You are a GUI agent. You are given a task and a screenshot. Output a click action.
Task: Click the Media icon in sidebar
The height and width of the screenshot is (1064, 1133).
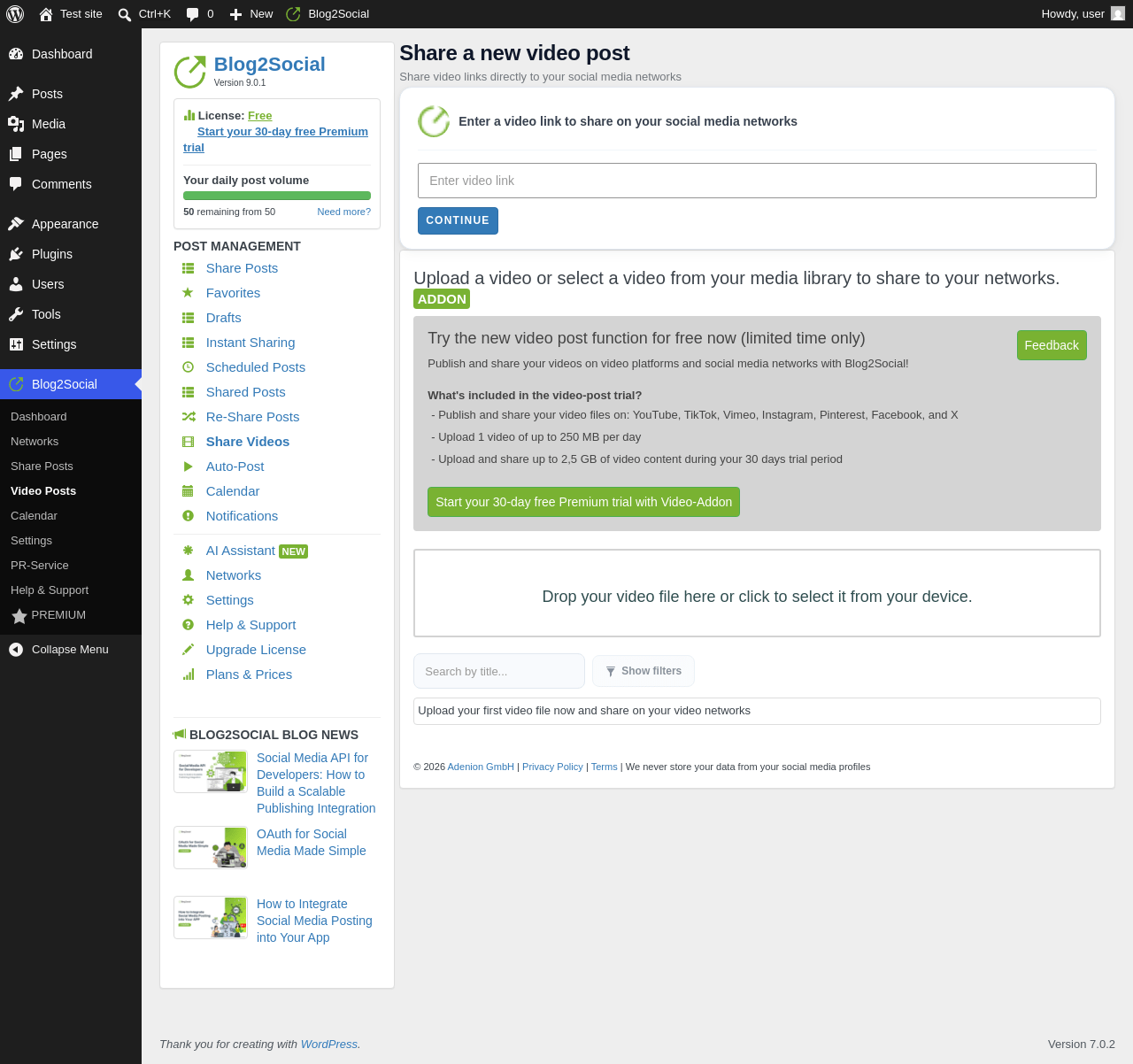click(16, 124)
